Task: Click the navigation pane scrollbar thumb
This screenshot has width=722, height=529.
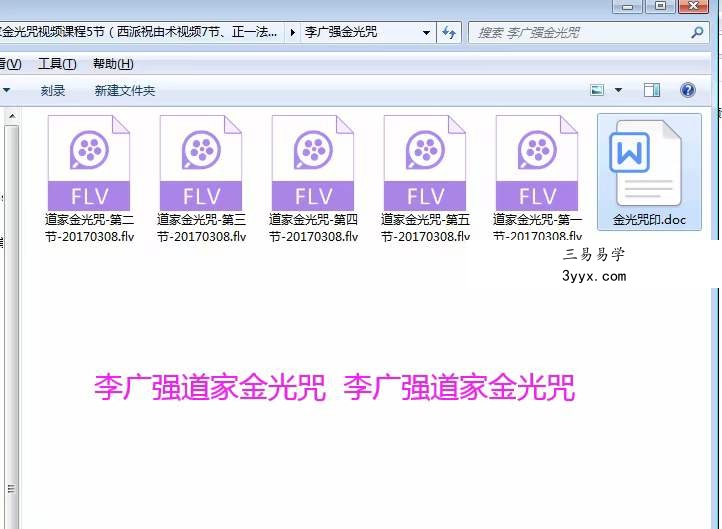Action: click(x=12, y=327)
